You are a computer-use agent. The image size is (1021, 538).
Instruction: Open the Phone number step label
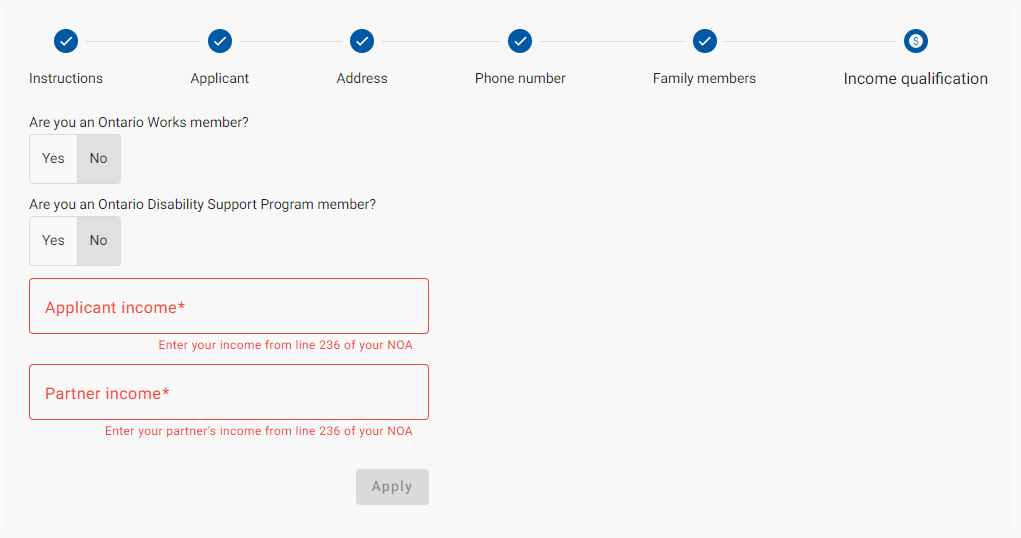520,78
